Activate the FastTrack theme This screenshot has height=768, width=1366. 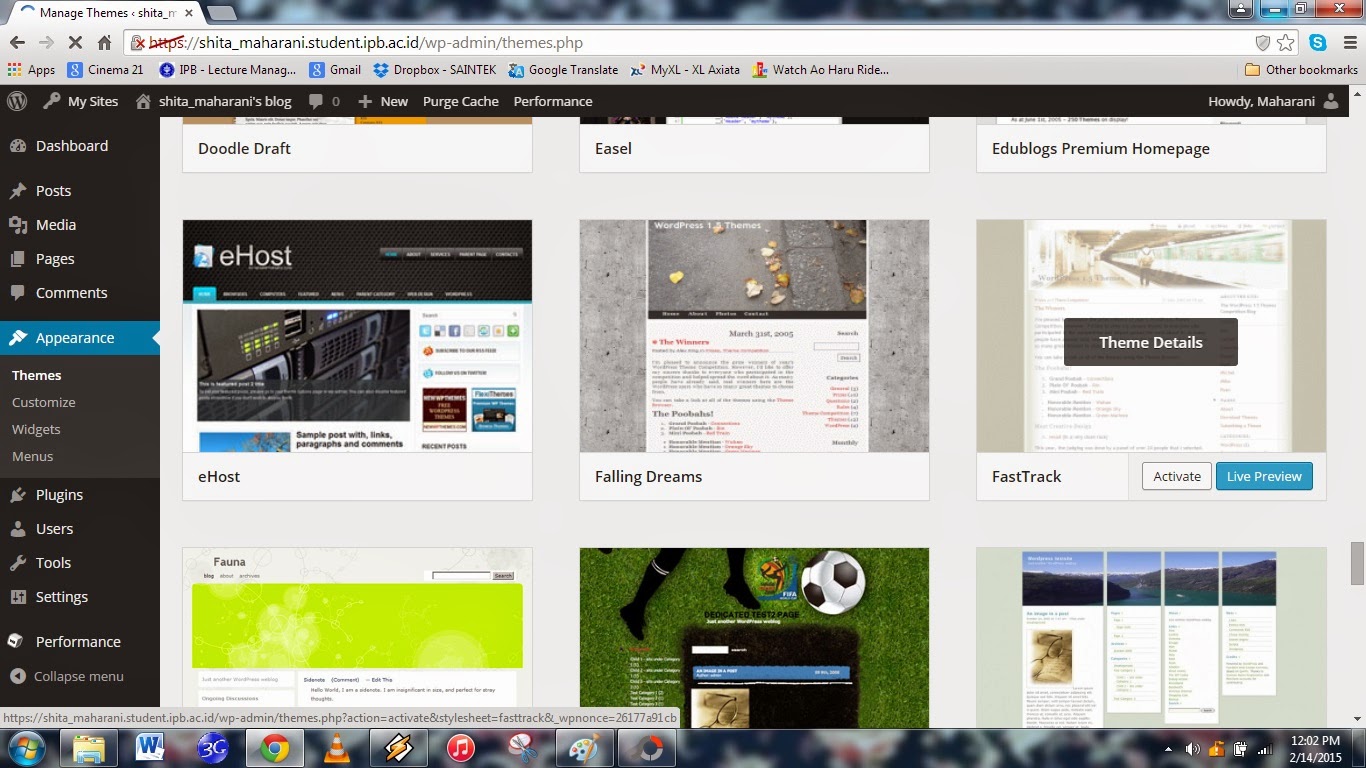click(x=1177, y=476)
